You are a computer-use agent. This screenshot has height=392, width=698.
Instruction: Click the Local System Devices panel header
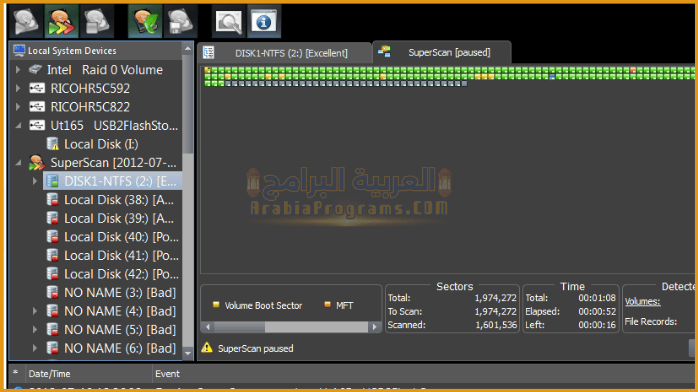[95, 51]
